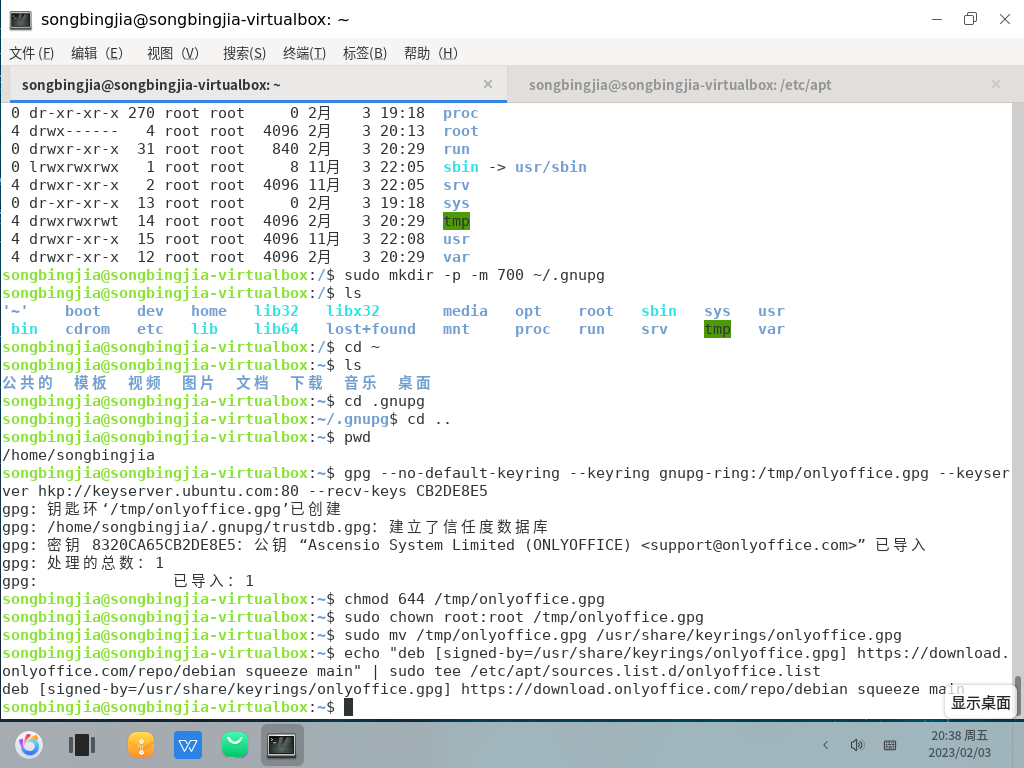The width and height of the screenshot is (1024, 768).
Task: Click the terminal icon in the title bar
Action: [x=20, y=20]
